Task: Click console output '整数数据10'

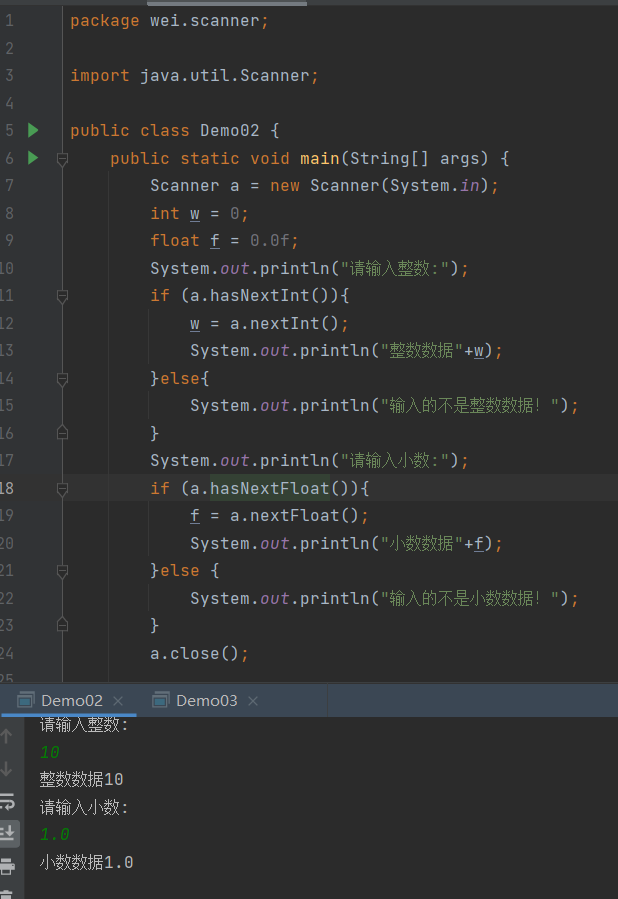Action: click(81, 780)
